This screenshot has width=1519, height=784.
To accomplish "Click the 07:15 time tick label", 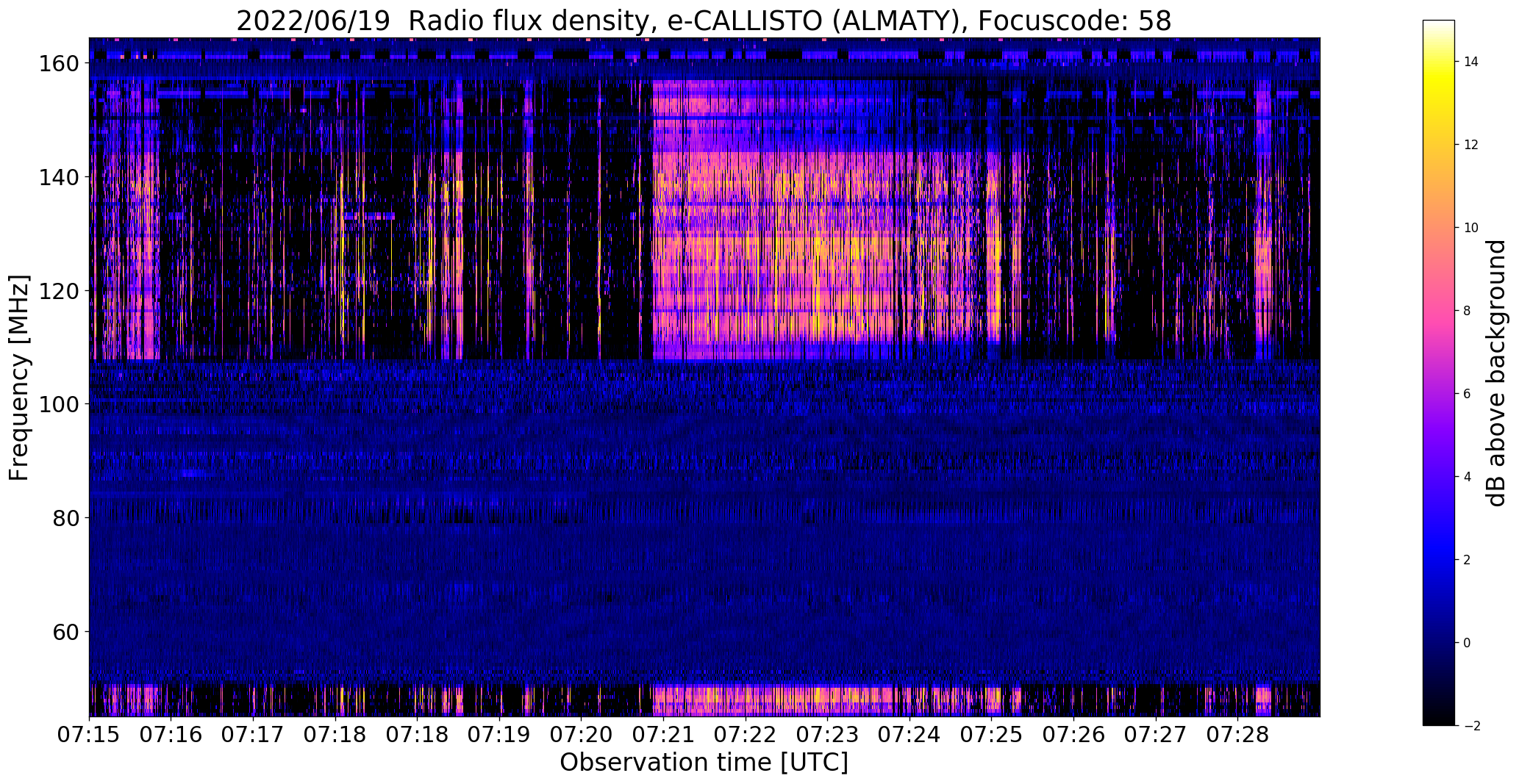I will (89, 735).
